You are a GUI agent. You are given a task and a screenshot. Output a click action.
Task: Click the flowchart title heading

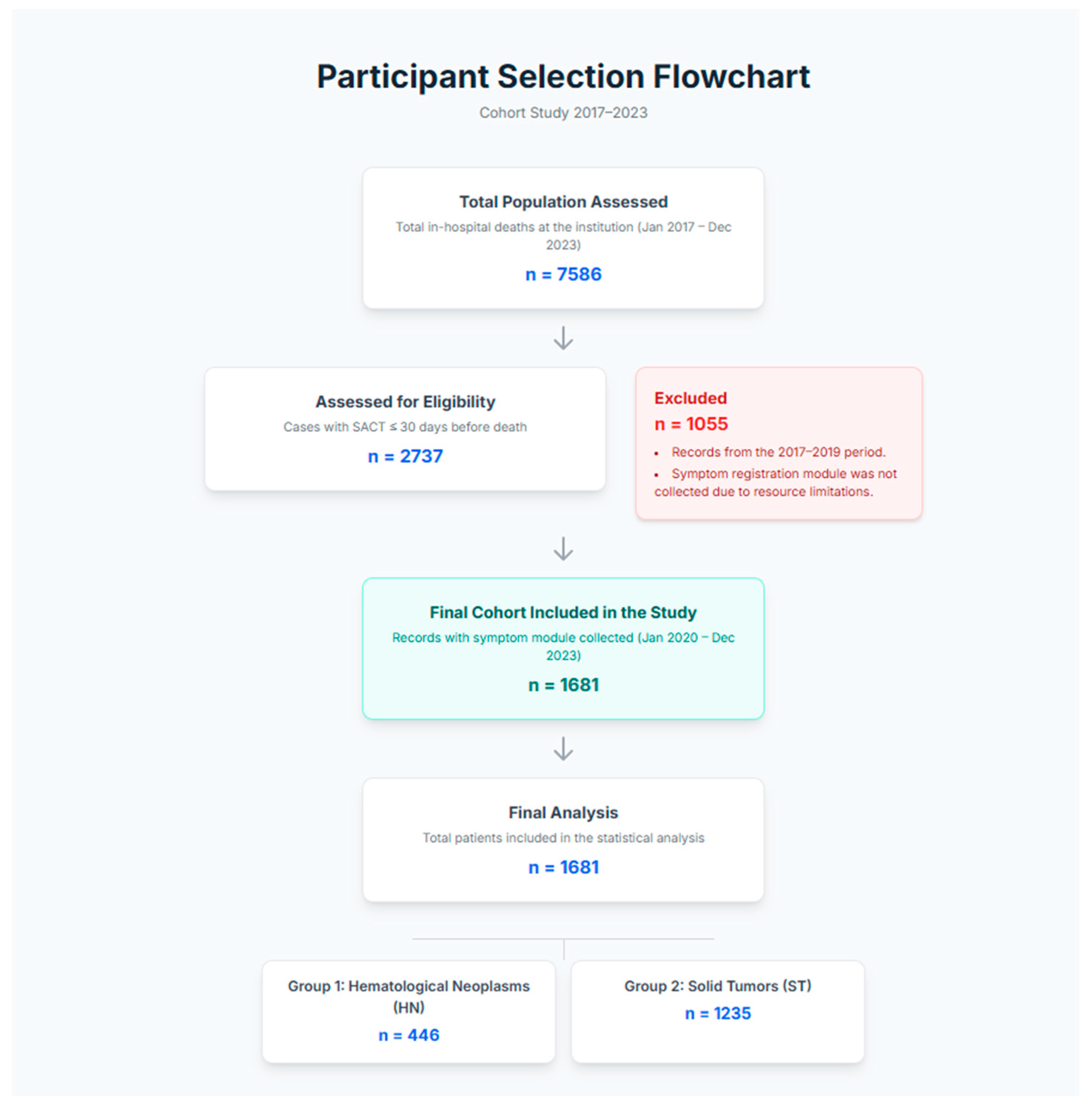coord(563,76)
